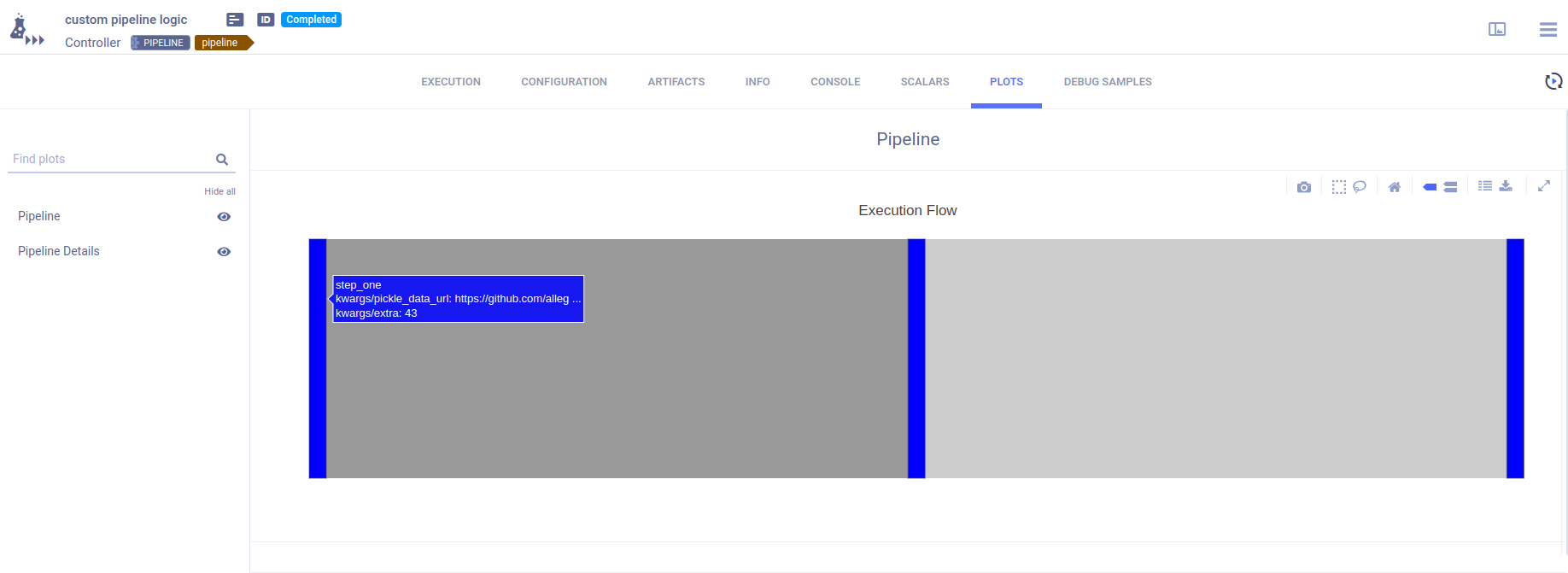Maximize the Execution Flow plot

coord(1544,185)
